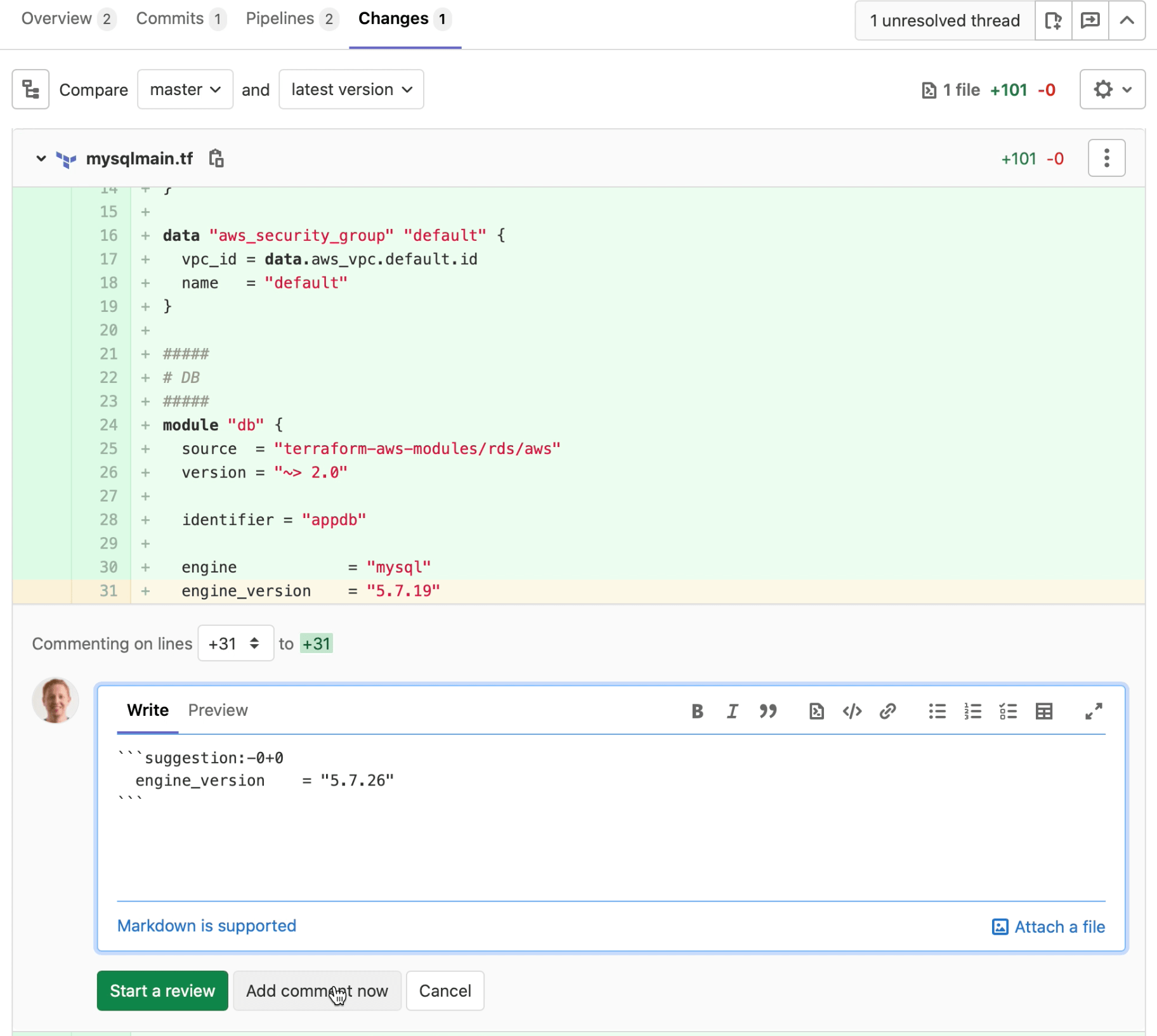Open the latest version dropdown
This screenshot has width=1157, height=1036.
[x=351, y=89]
